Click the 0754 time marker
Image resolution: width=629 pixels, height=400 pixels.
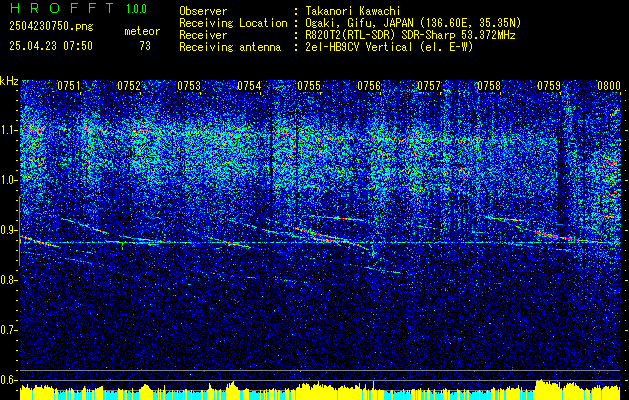tap(249, 86)
